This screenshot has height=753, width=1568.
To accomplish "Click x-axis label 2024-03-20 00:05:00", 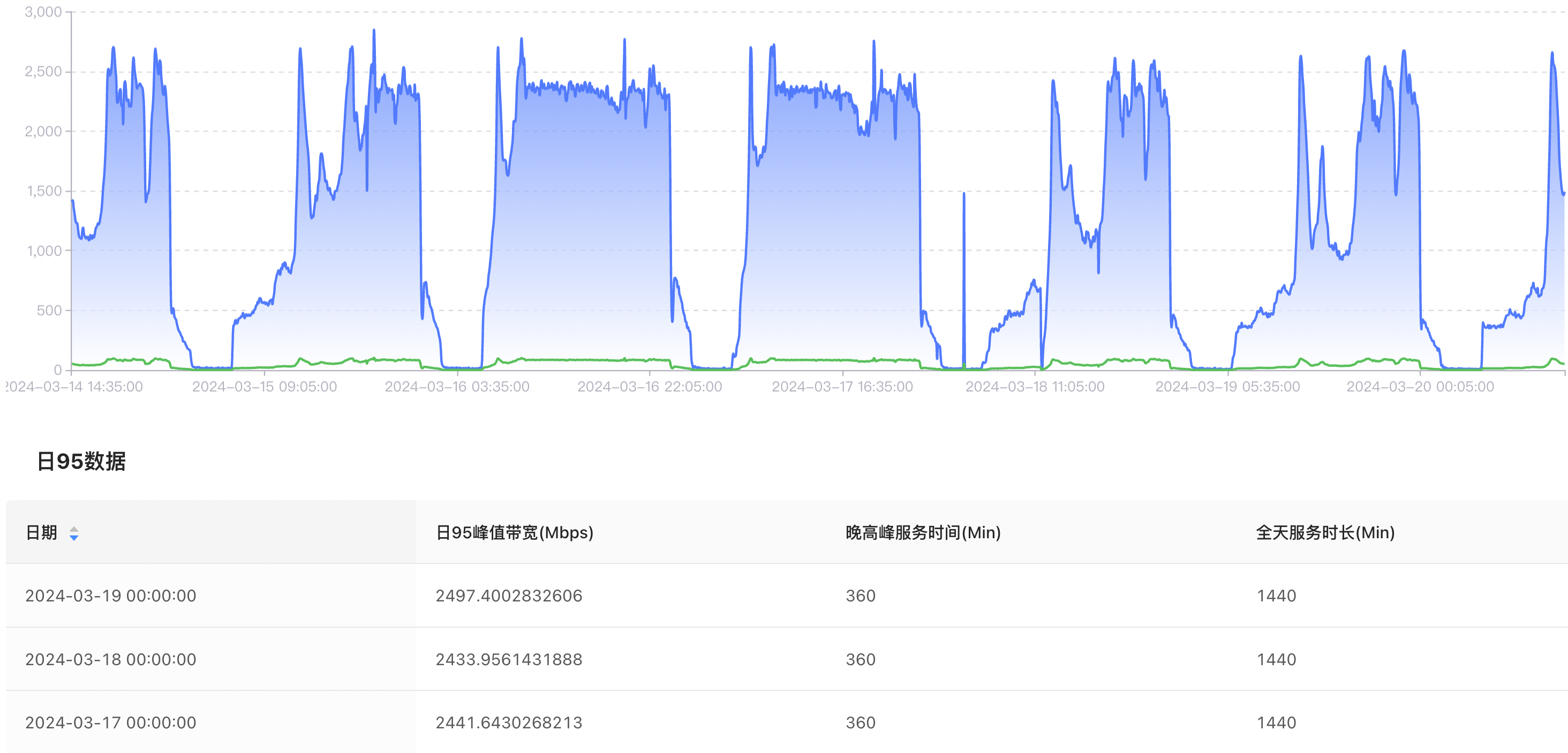I will click(x=1420, y=387).
